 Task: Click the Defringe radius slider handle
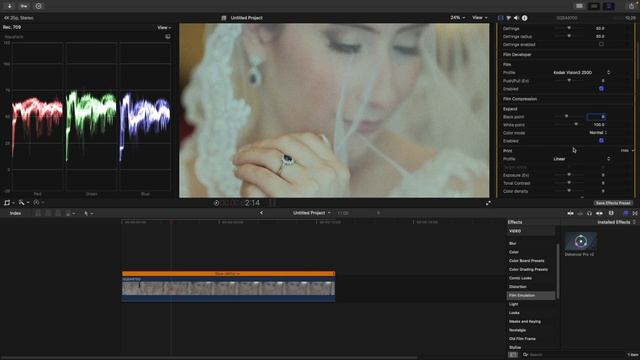tap(569, 36)
